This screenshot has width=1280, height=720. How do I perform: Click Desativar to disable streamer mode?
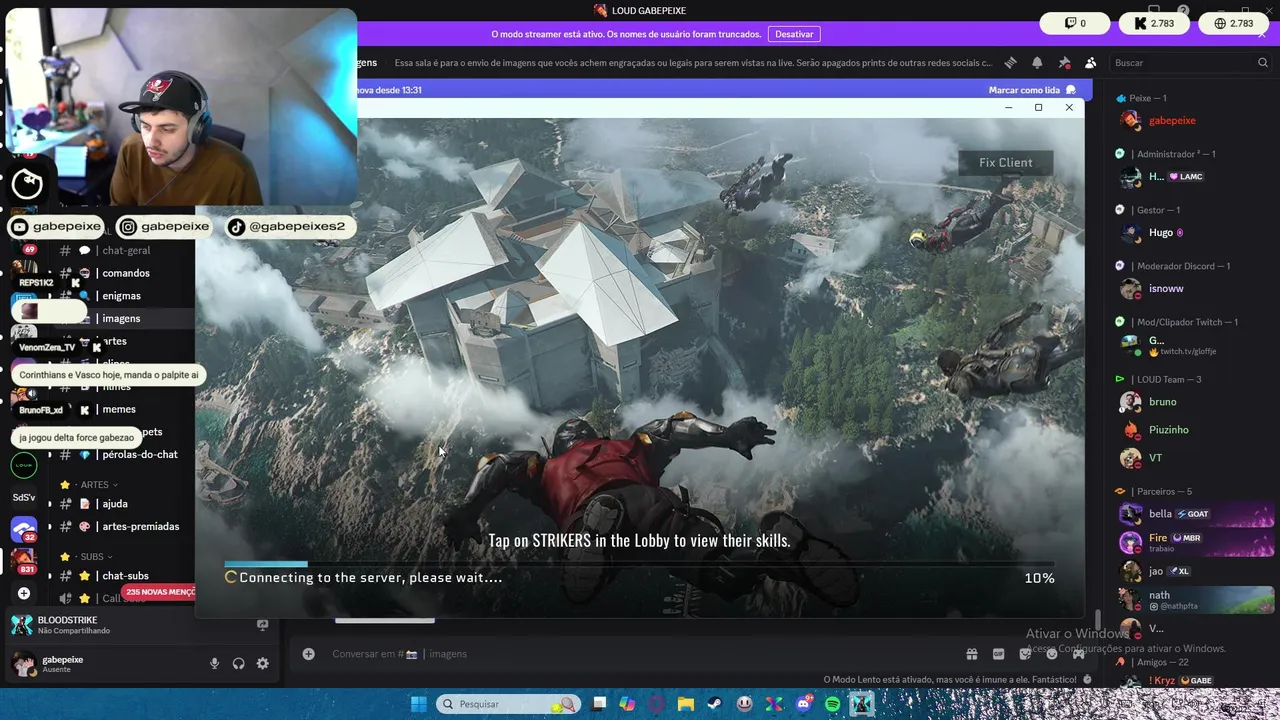pos(794,34)
